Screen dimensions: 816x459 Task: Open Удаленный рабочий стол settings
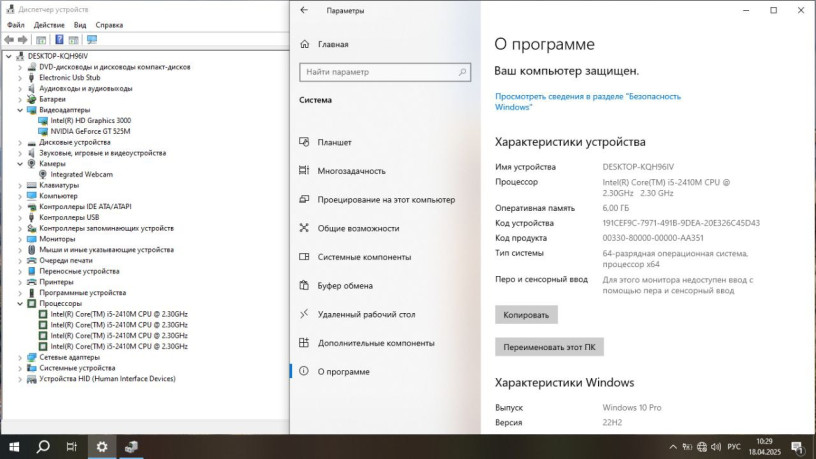pyautogui.click(x=366, y=314)
